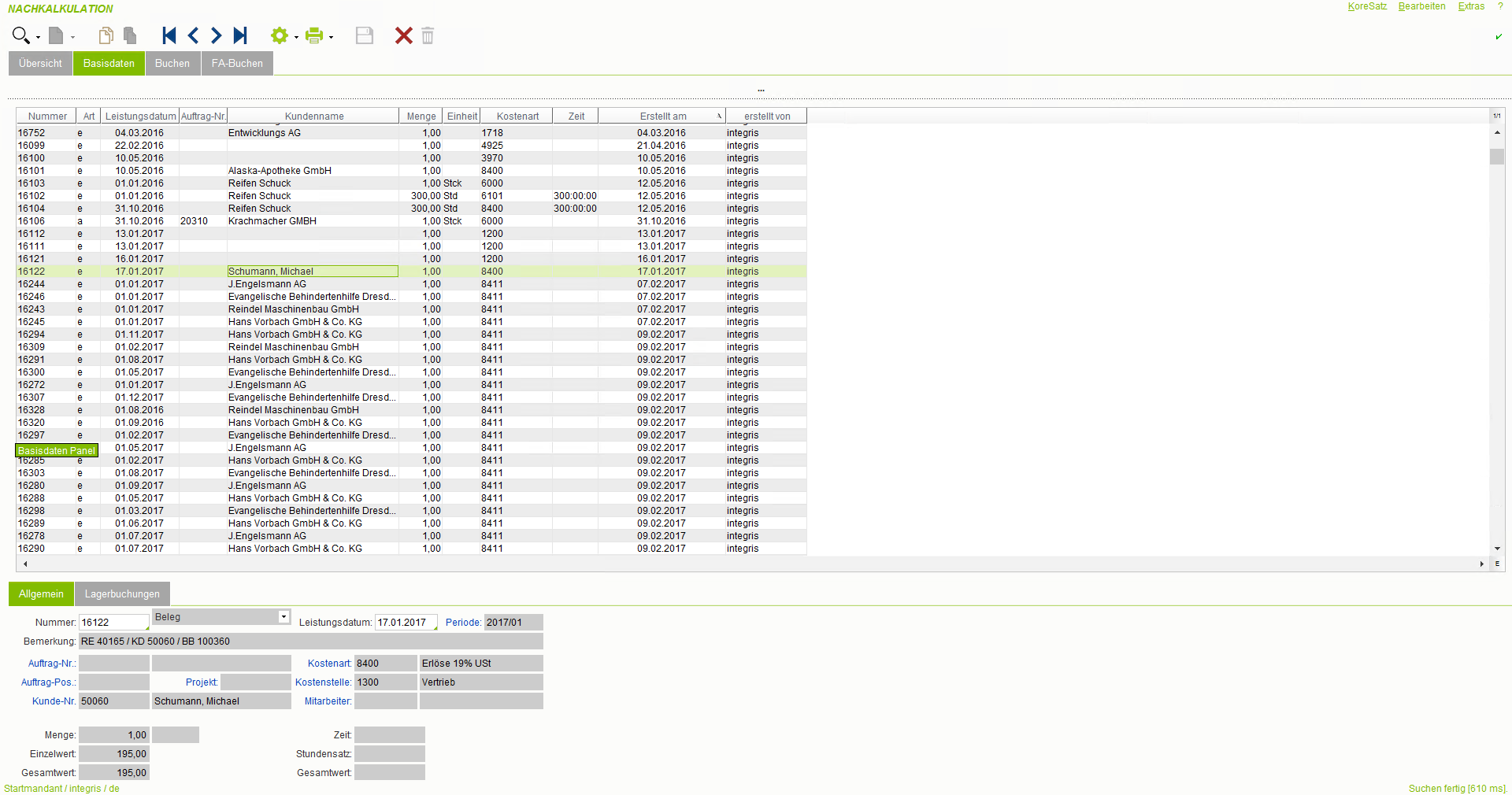Click the Bemerkung text field

tap(311, 642)
